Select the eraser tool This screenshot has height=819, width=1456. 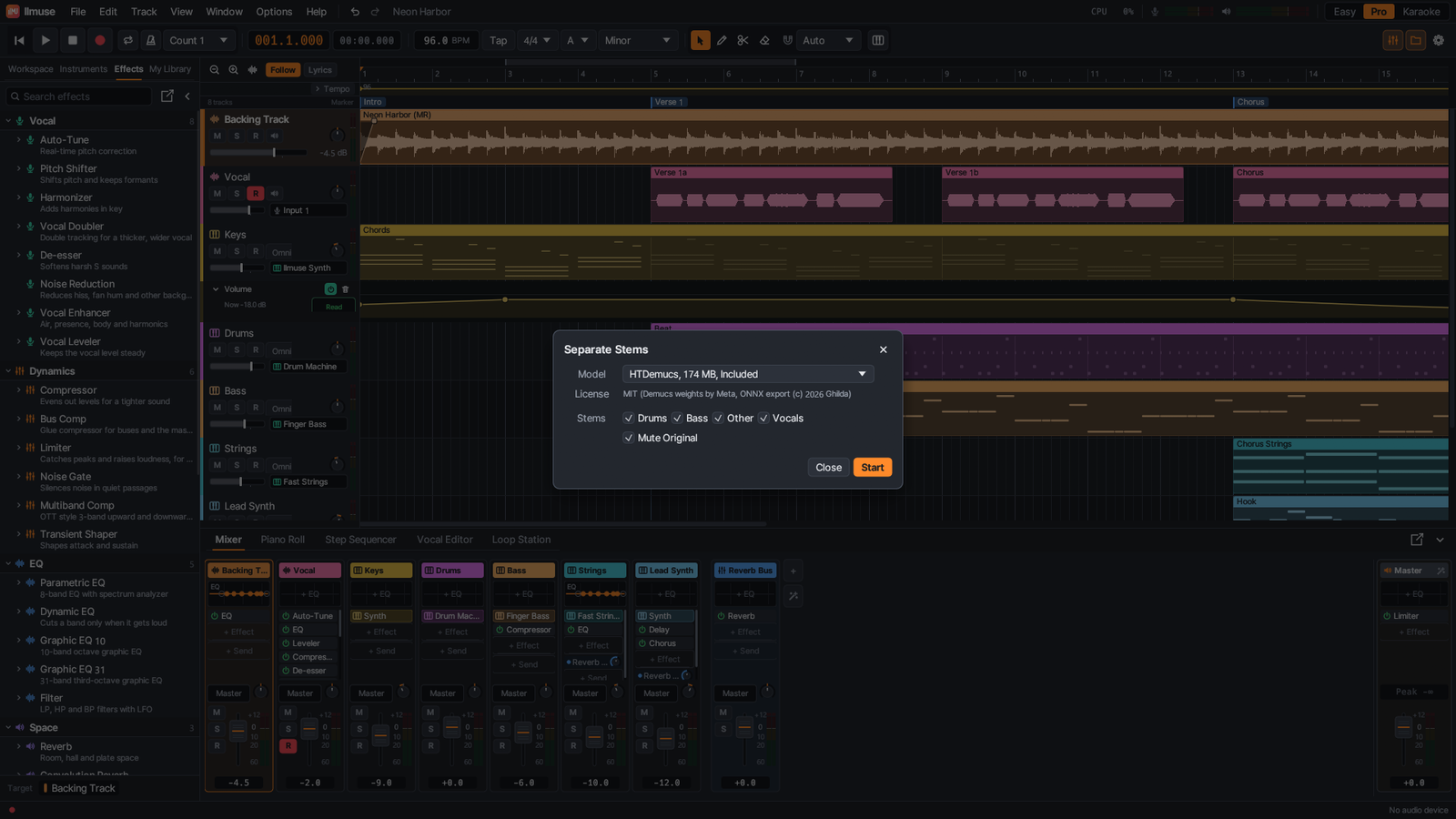point(765,40)
